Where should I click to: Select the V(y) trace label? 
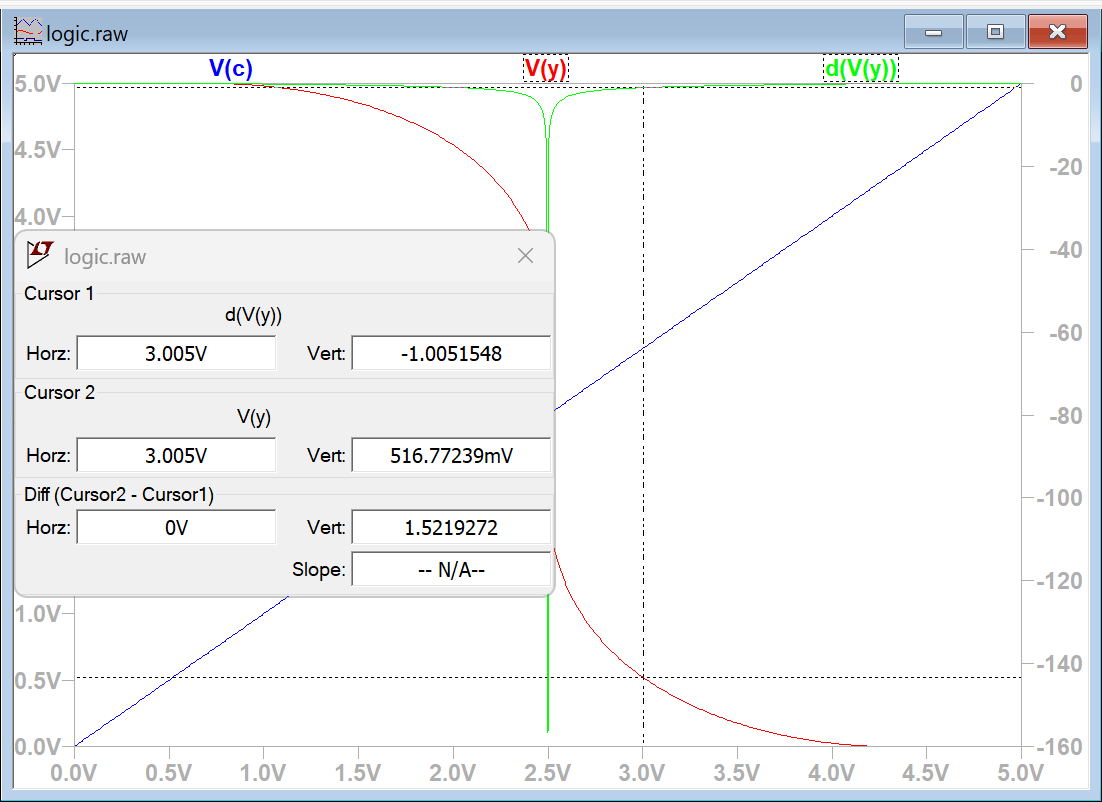(546, 68)
